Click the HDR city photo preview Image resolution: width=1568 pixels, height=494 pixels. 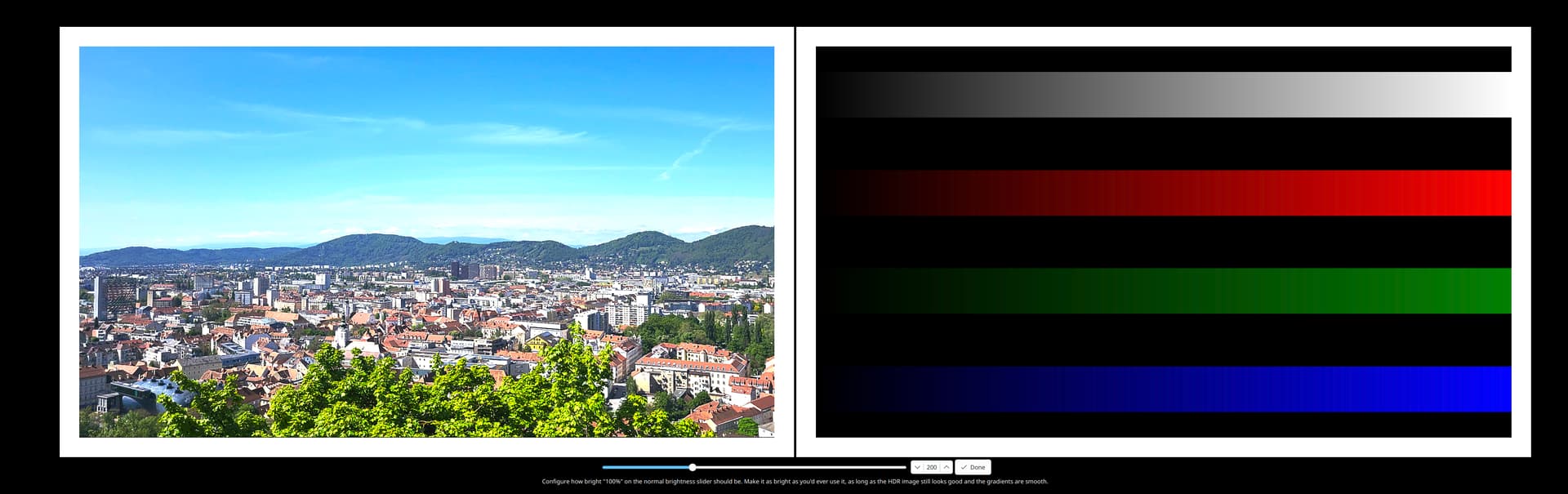click(426, 242)
